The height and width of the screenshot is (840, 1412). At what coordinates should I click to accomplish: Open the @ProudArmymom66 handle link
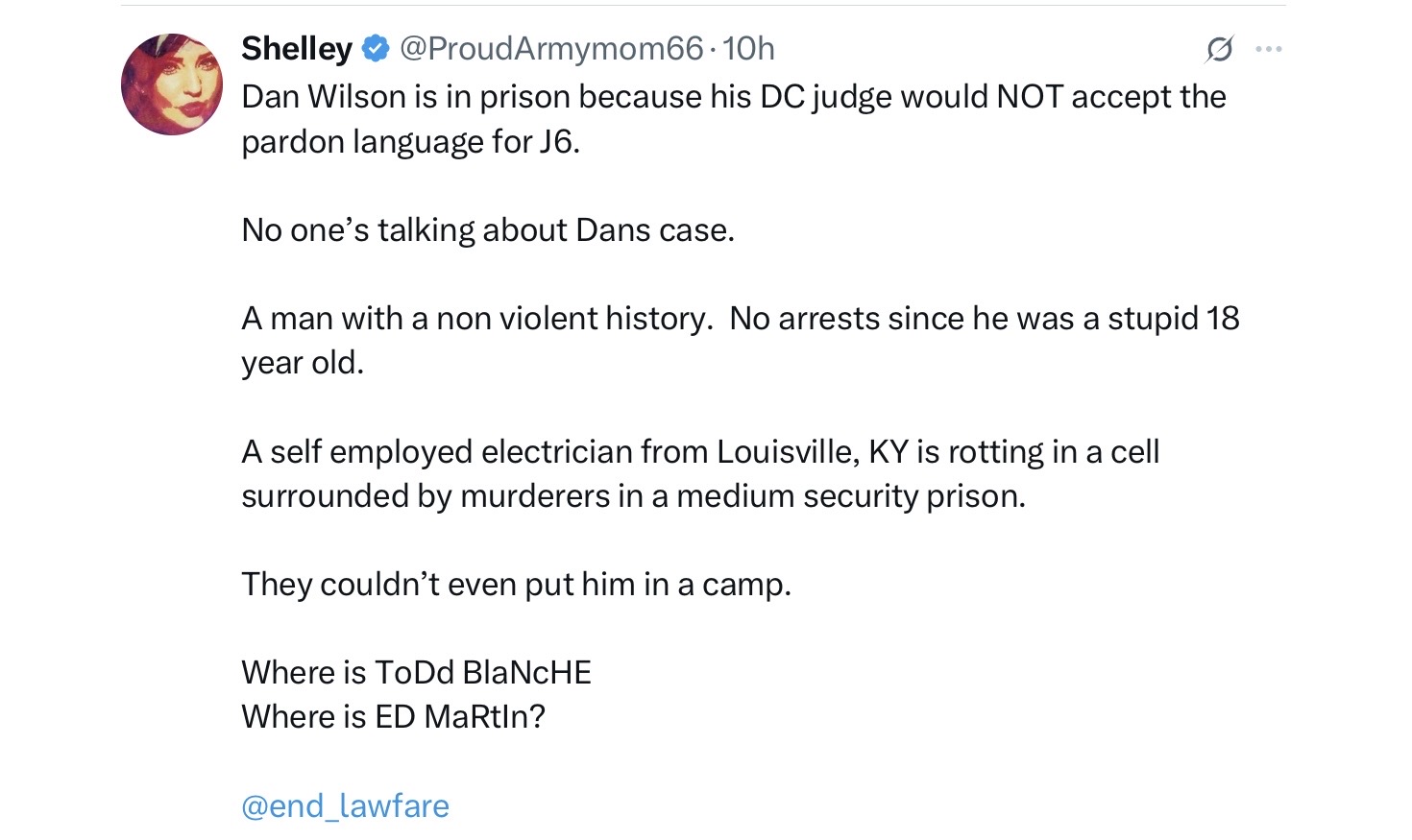[x=550, y=49]
